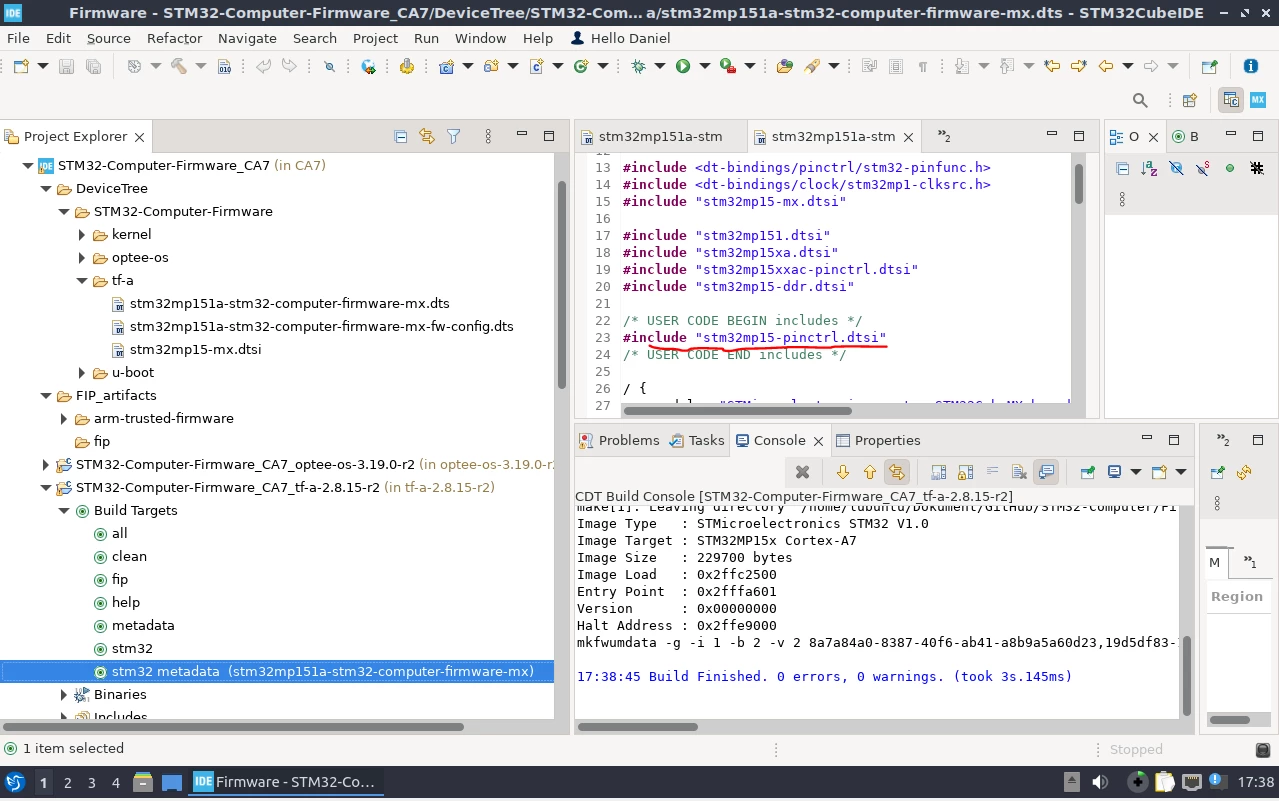Click the Pin Console icon
The height and width of the screenshot is (801, 1279).
[1087, 472]
